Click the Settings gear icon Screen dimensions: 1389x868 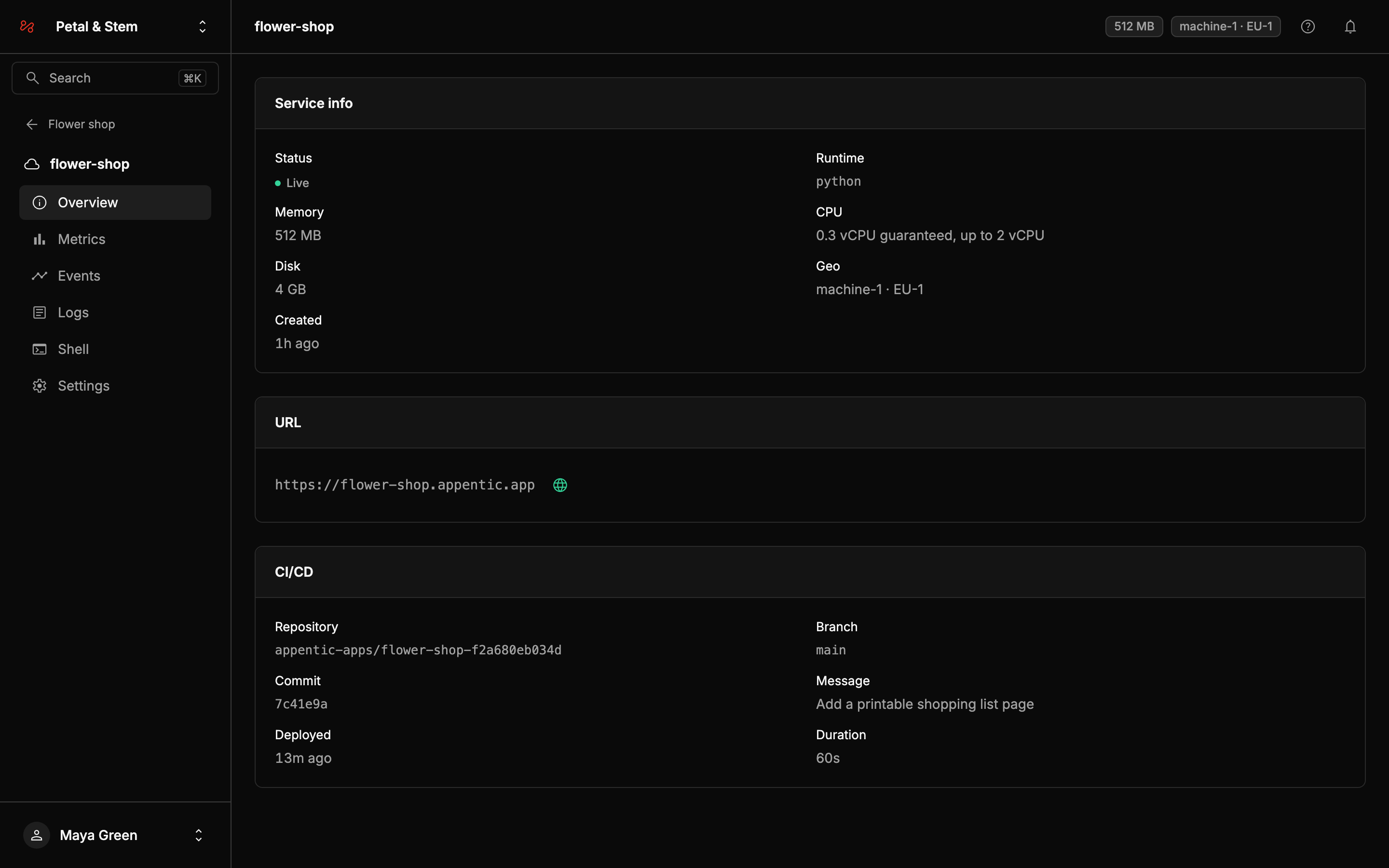(x=40, y=386)
